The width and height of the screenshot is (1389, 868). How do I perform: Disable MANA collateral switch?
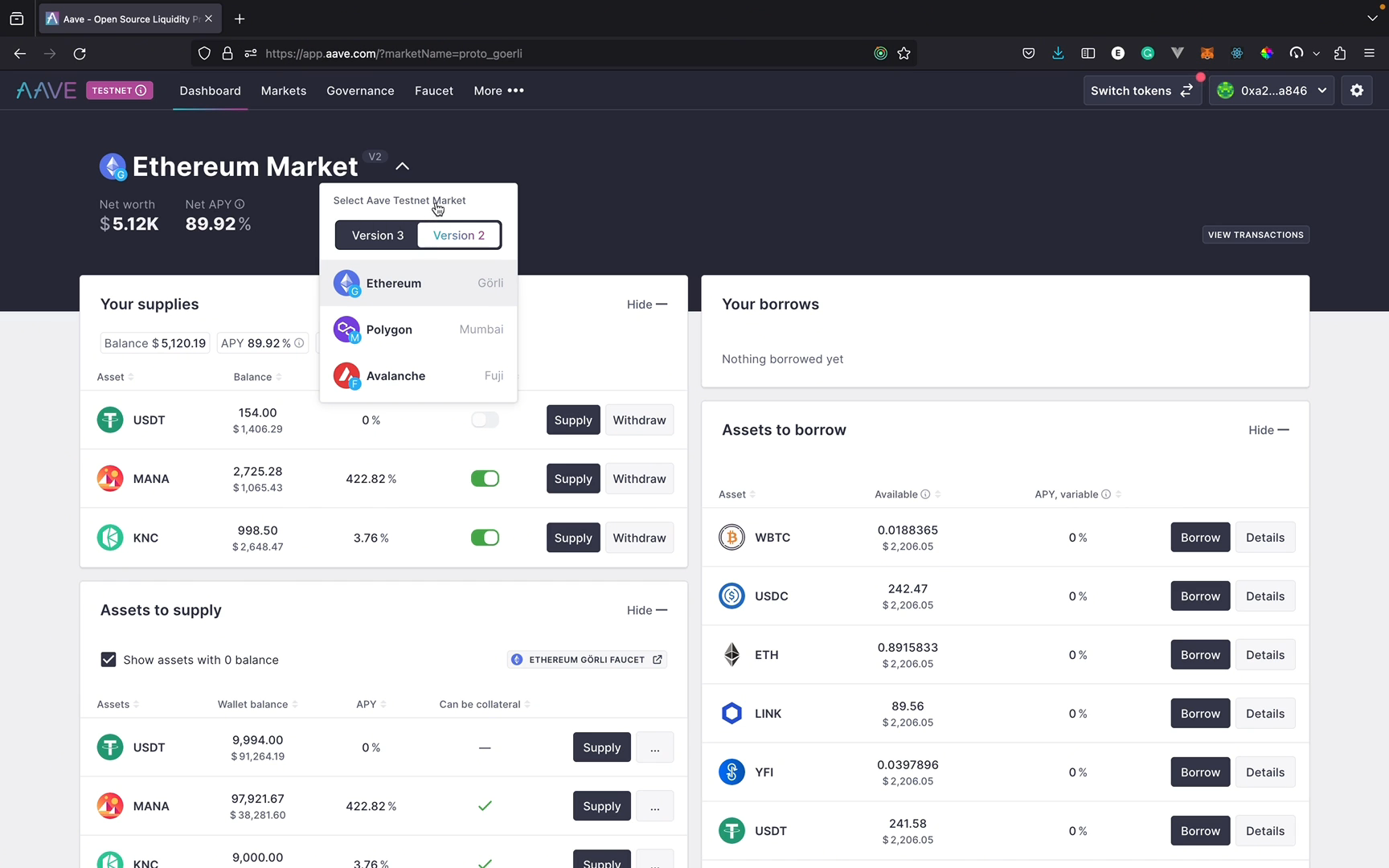pos(485,478)
